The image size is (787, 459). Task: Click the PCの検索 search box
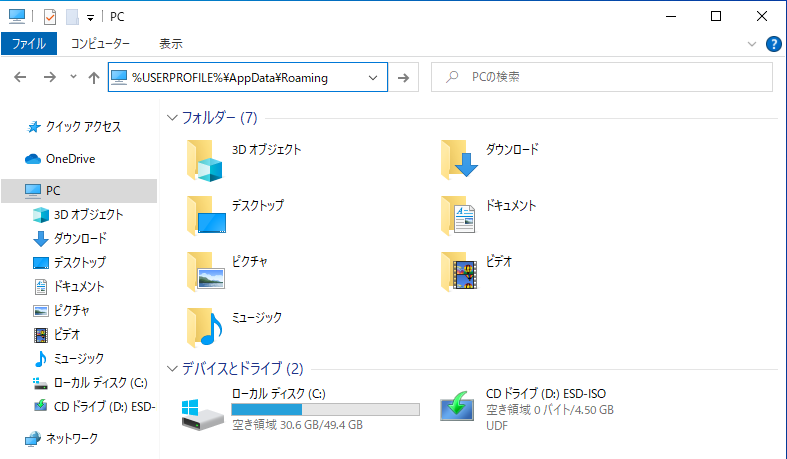[610, 77]
